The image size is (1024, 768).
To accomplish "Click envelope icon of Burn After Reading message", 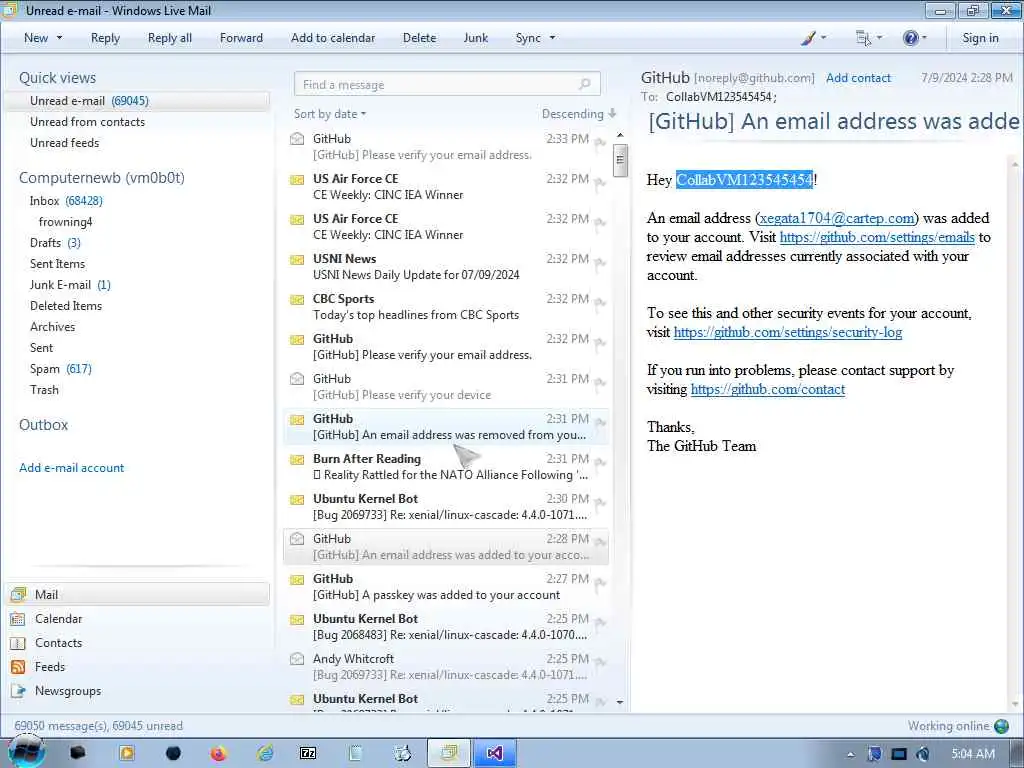I will 297,460.
